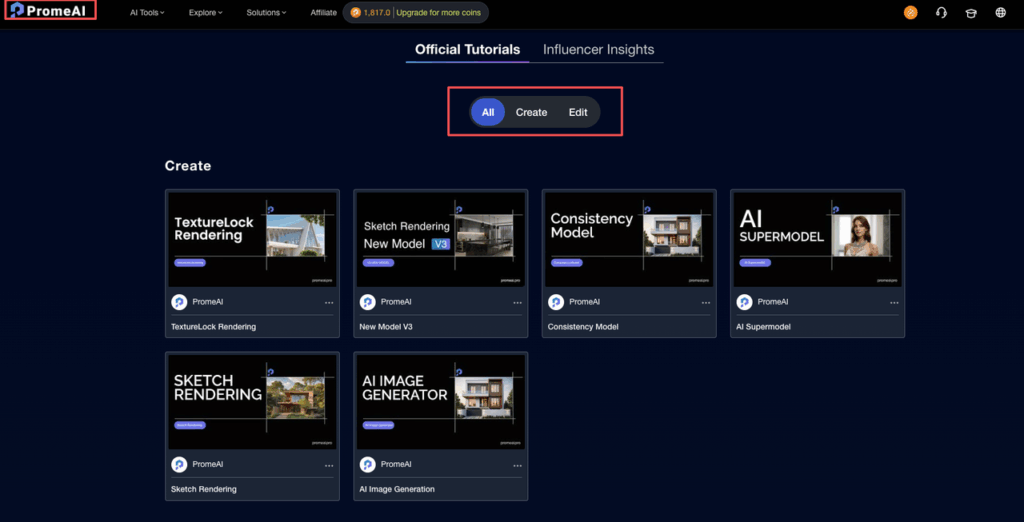This screenshot has height=522, width=1024.
Task: Select the All filter pill
Action: (x=488, y=112)
